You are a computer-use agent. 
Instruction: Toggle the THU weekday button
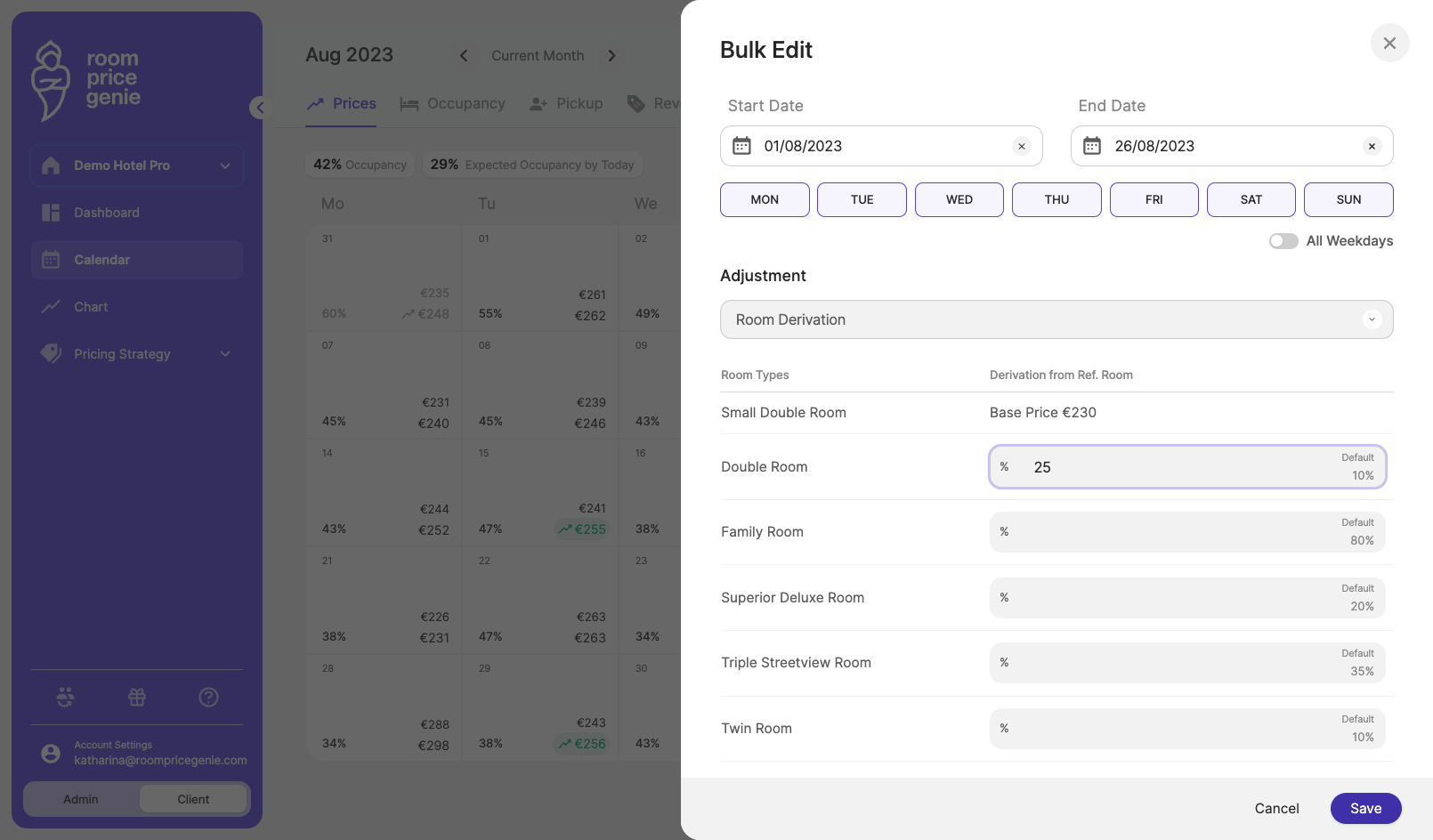click(x=1057, y=199)
